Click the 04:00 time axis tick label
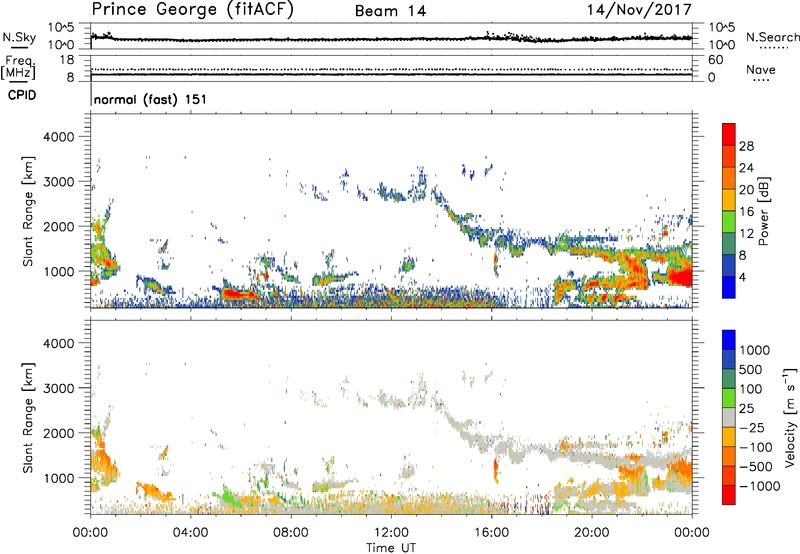Viewport: 800px width, 554px height. click(x=191, y=533)
